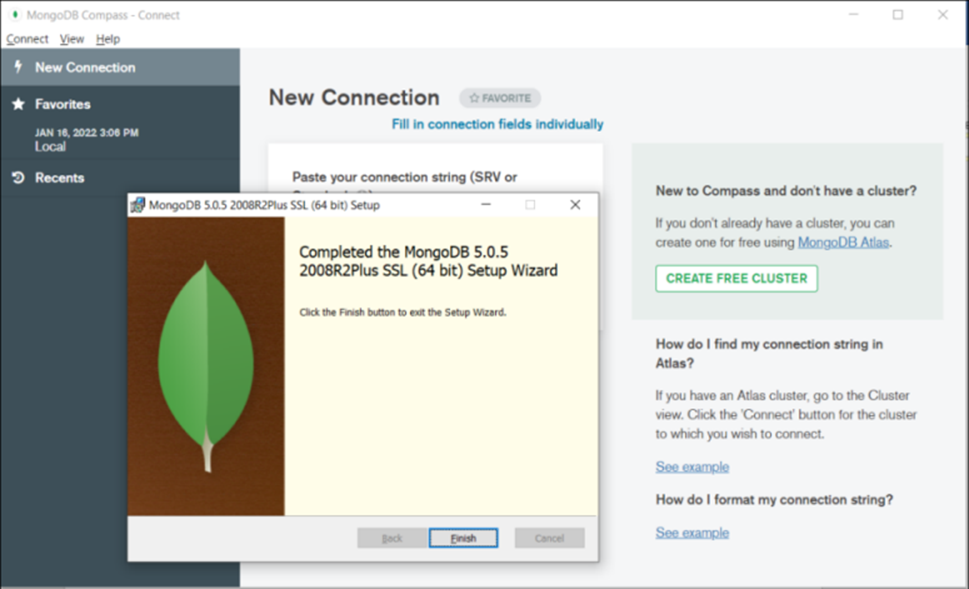
Task: Click the disabled Back button in Setup
Action: click(x=392, y=538)
